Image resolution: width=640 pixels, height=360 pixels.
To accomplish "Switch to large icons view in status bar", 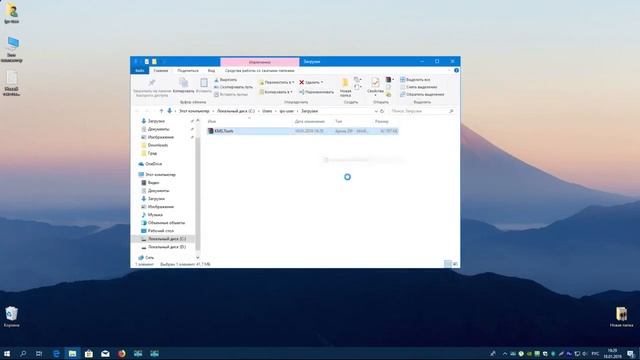I will (x=455, y=264).
